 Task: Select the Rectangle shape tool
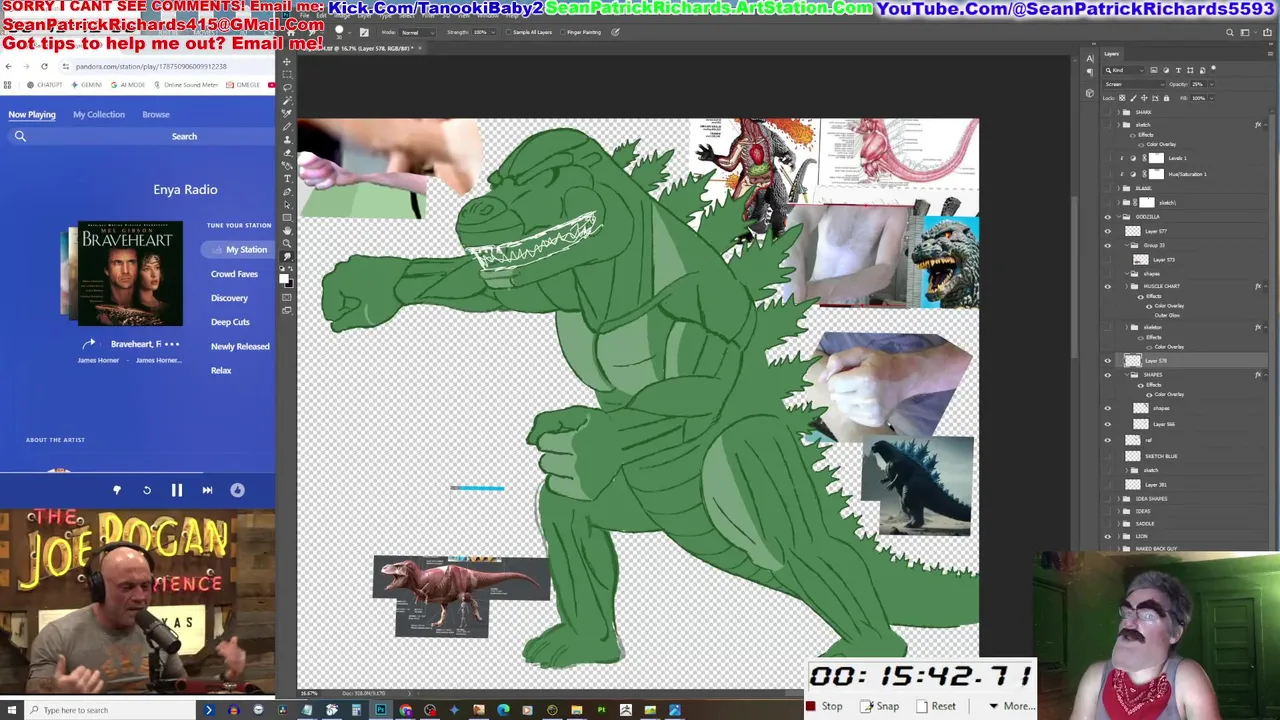click(x=287, y=218)
